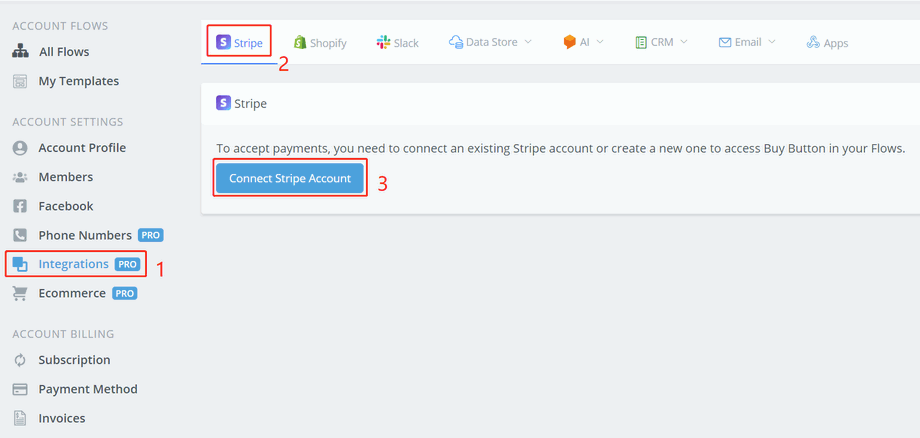Click the All Flows sitemap icon

click(x=20, y=52)
